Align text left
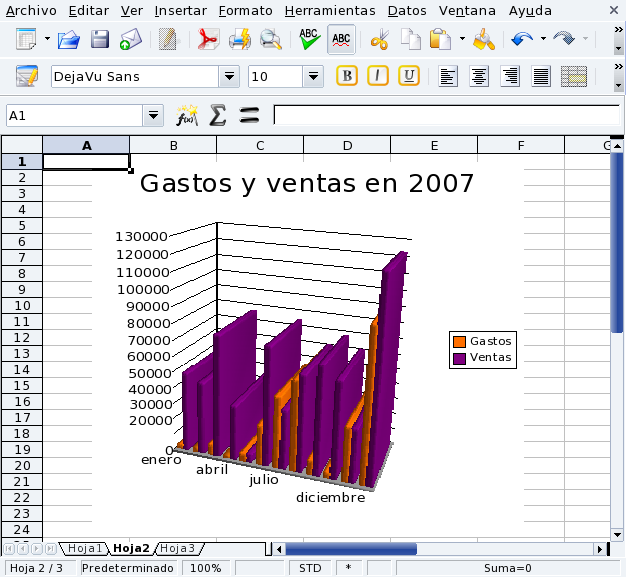This screenshot has width=626, height=577. point(448,76)
